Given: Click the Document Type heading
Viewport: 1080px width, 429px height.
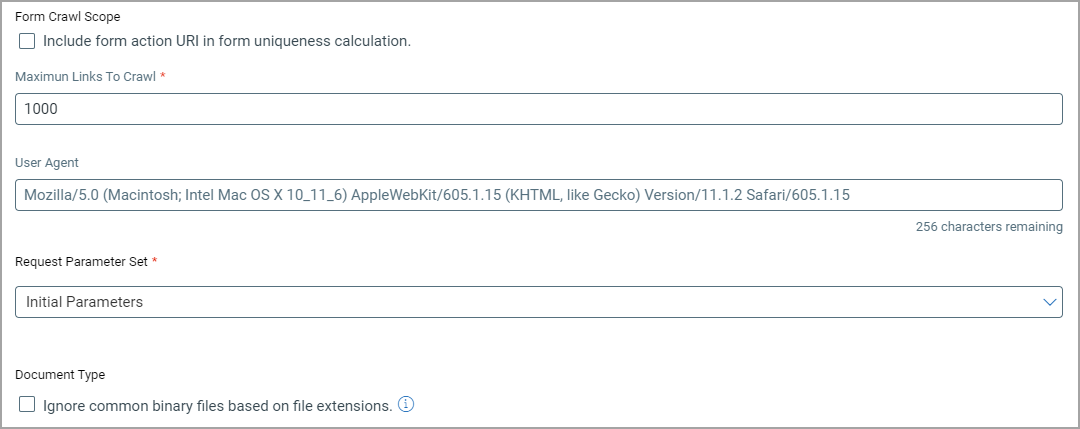Looking at the screenshot, I should (x=60, y=375).
